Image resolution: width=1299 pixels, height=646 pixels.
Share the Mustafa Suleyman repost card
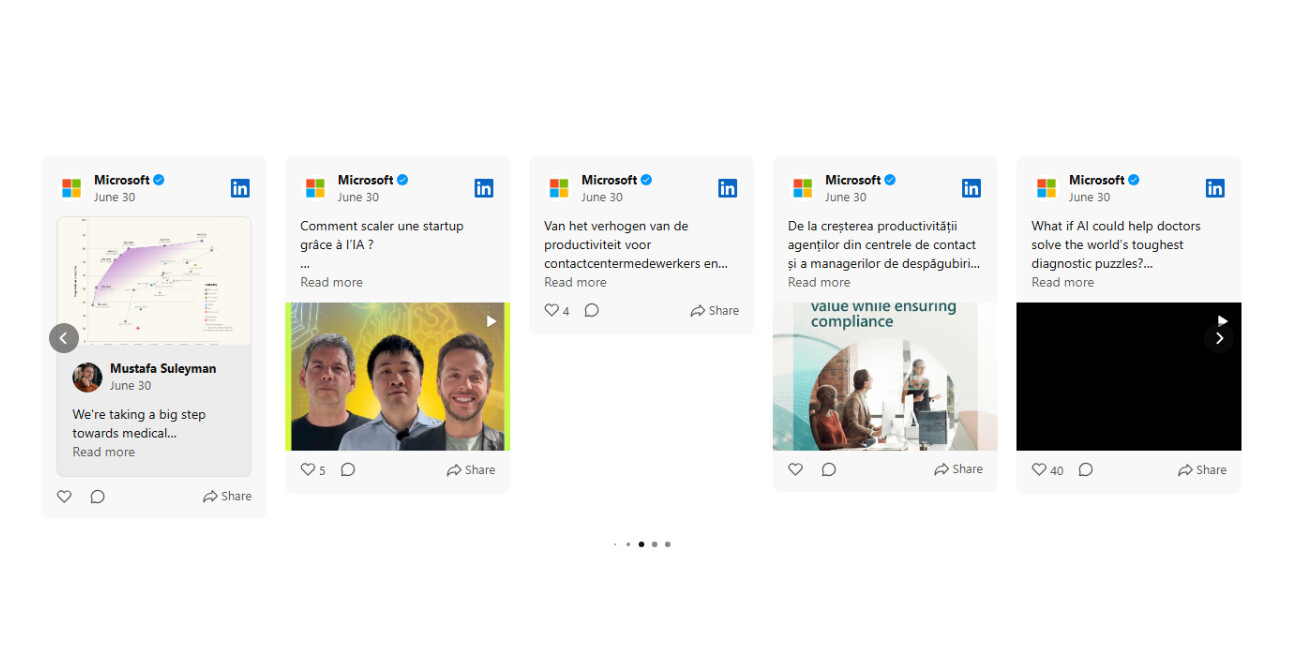click(227, 496)
